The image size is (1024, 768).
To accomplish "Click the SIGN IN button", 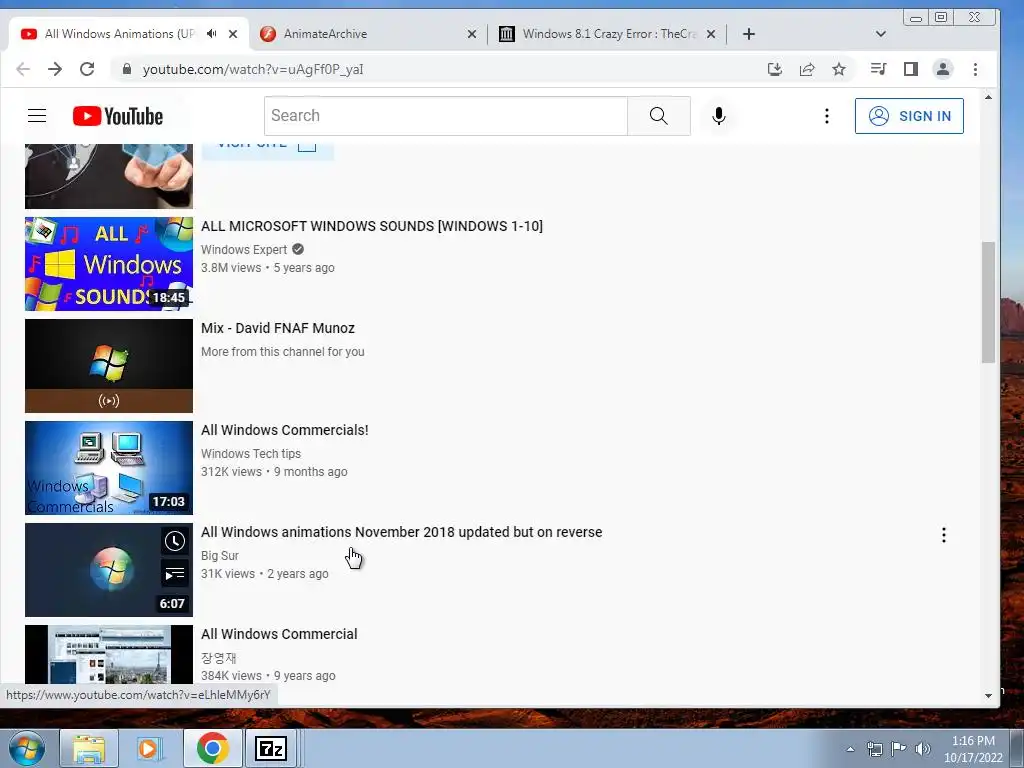I will tap(909, 116).
